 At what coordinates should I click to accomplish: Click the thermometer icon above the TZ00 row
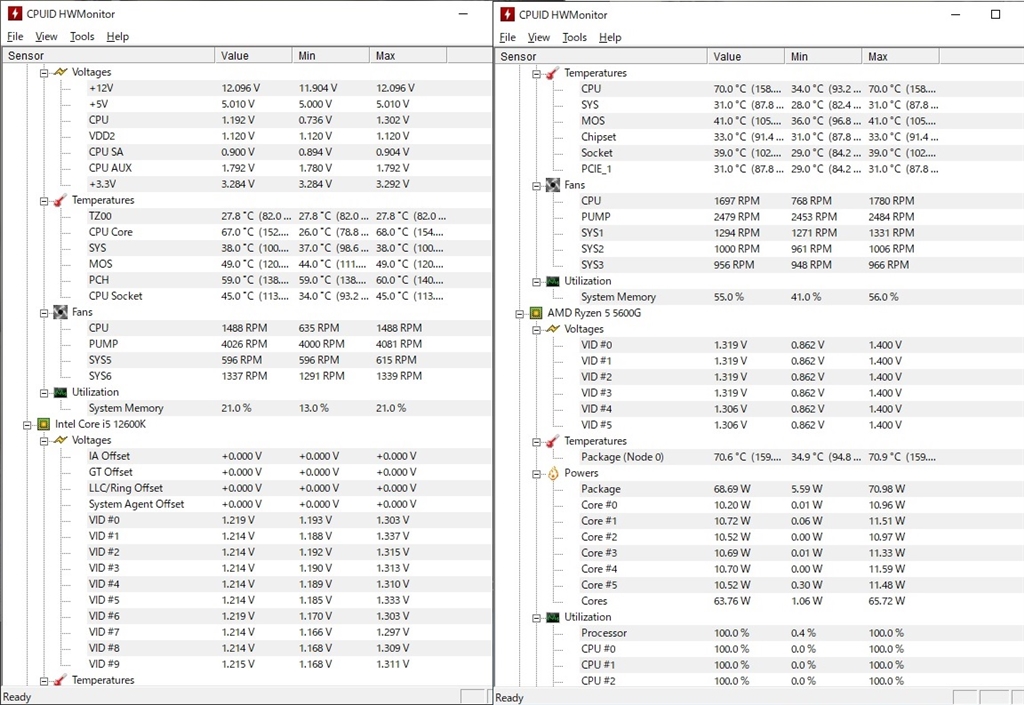[61, 200]
